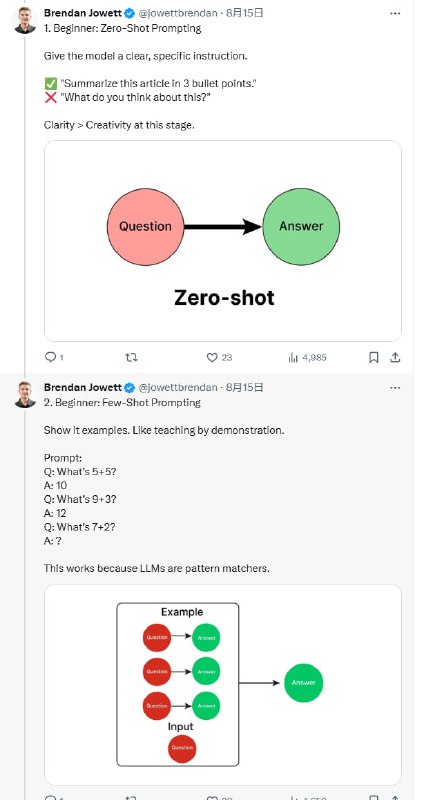
Task: Retweet the Zero-Shot Prompting tweet
Action: coord(131,358)
